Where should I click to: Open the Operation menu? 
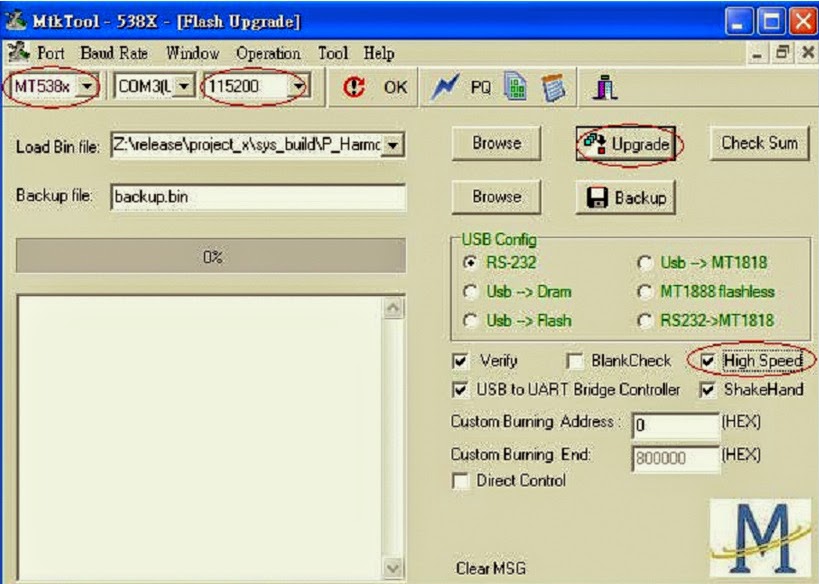pos(268,53)
